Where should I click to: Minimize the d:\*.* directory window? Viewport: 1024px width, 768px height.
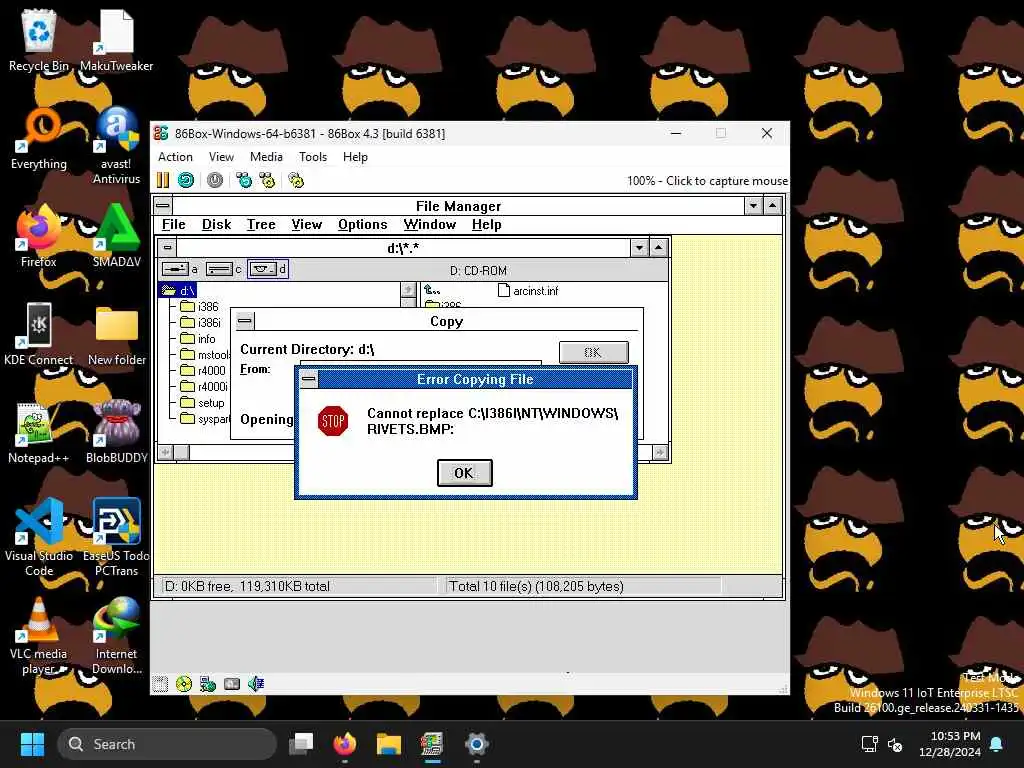pos(639,248)
